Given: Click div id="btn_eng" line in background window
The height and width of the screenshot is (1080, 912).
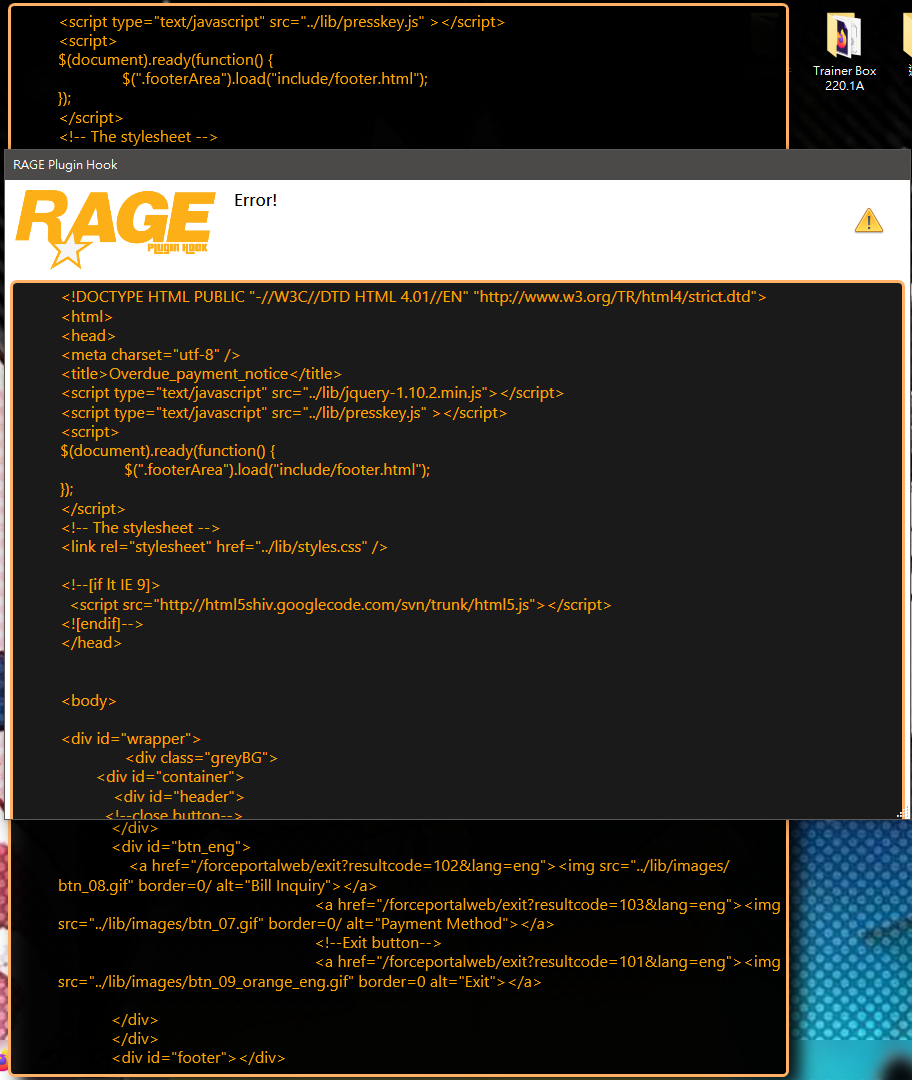Looking at the screenshot, I should (x=181, y=847).
